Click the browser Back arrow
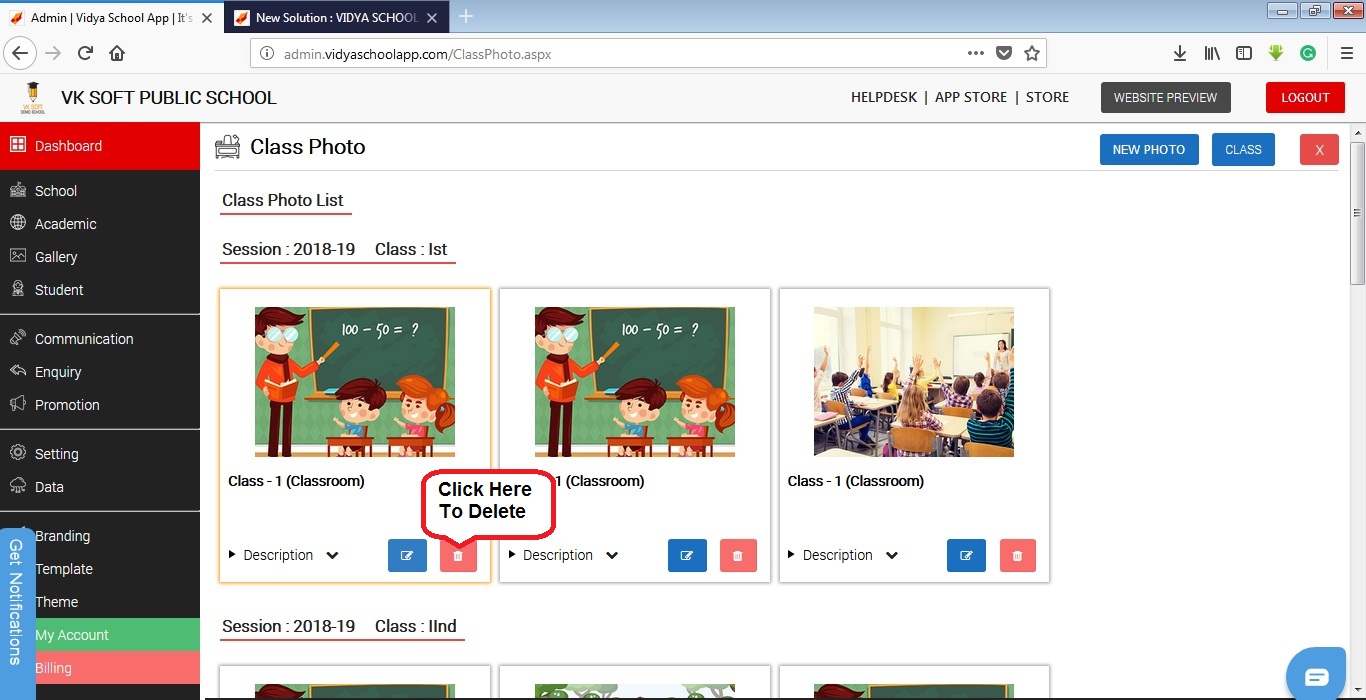 pos(20,53)
